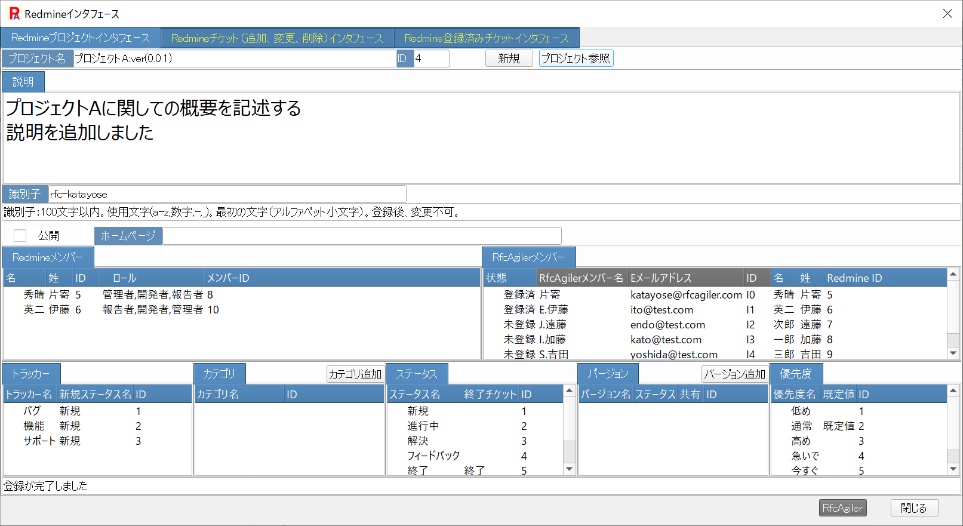Click the 優先度 list scroll down arrow
This screenshot has width=963, height=526.
953,469
